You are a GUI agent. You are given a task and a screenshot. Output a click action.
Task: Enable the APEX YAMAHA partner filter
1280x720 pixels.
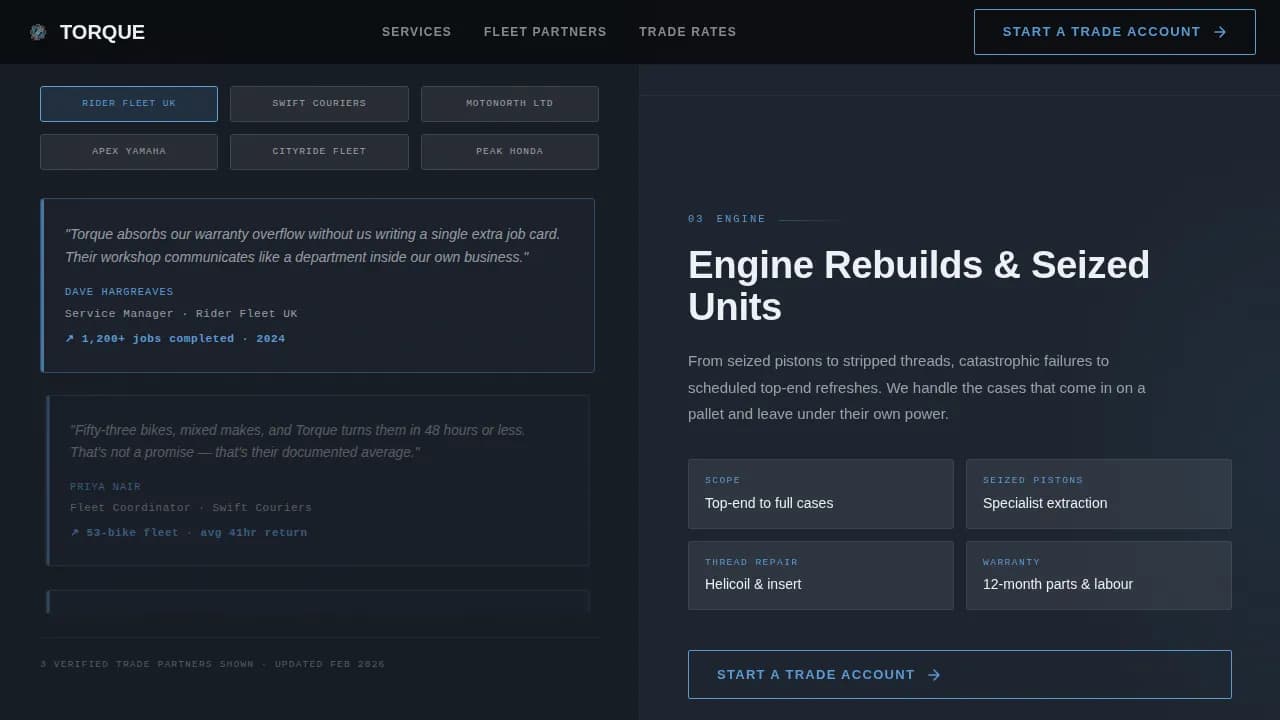pos(128,151)
